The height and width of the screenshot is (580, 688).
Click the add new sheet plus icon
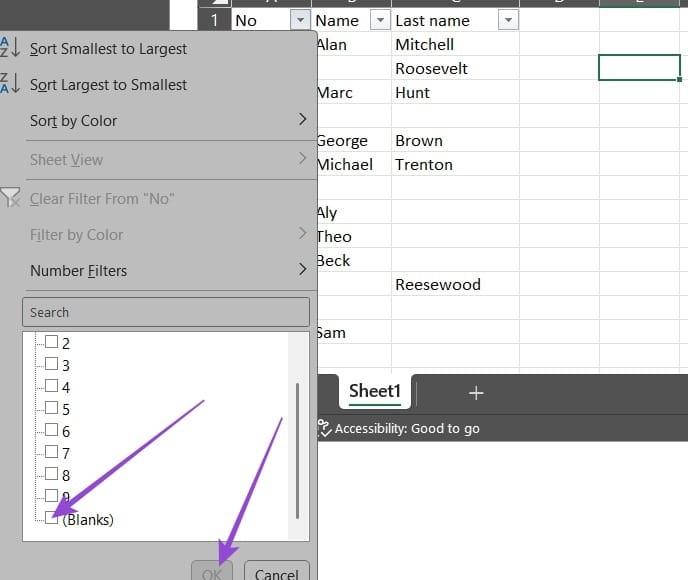476,393
